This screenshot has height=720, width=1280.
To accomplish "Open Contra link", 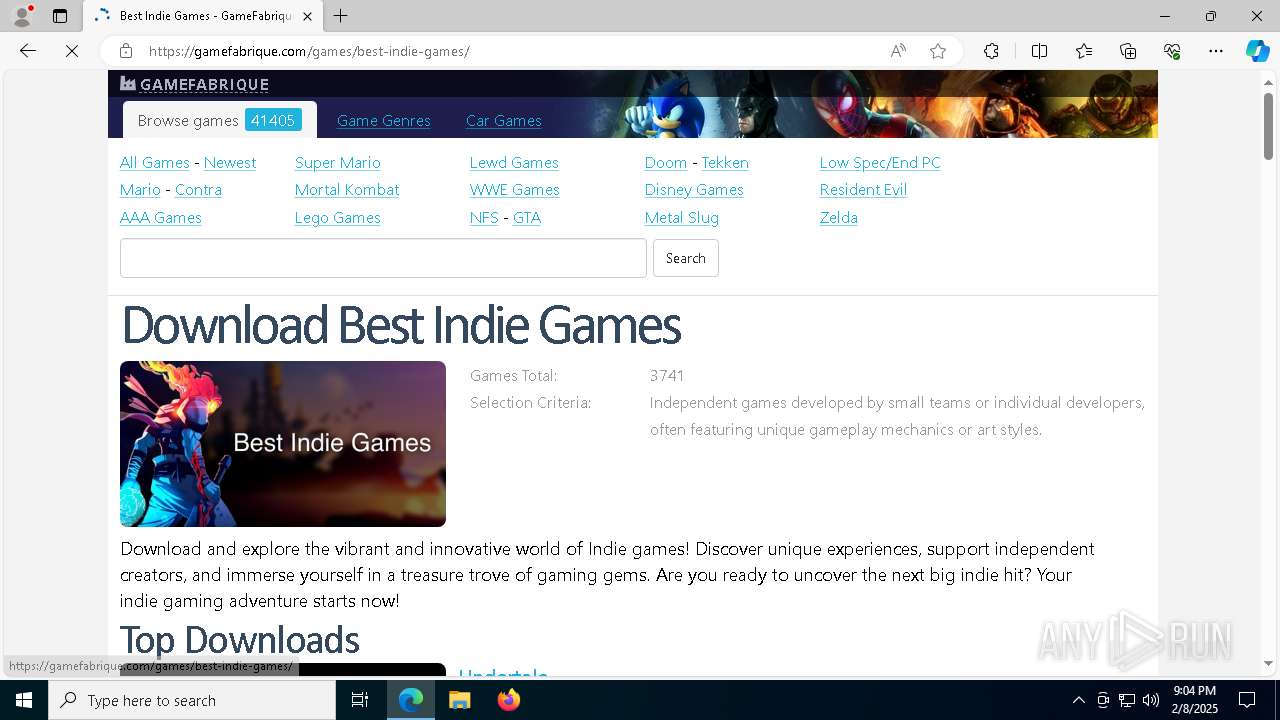I will [198, 189].
